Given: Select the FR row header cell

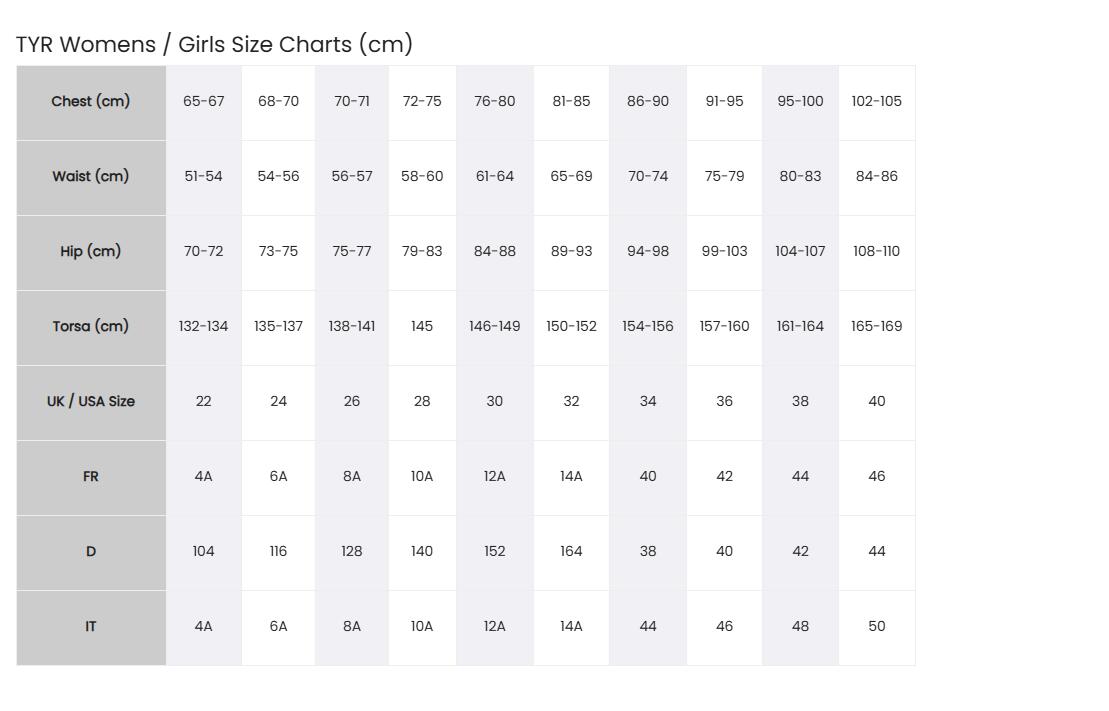Looking at the screenshot, I should tap(91, 478).
